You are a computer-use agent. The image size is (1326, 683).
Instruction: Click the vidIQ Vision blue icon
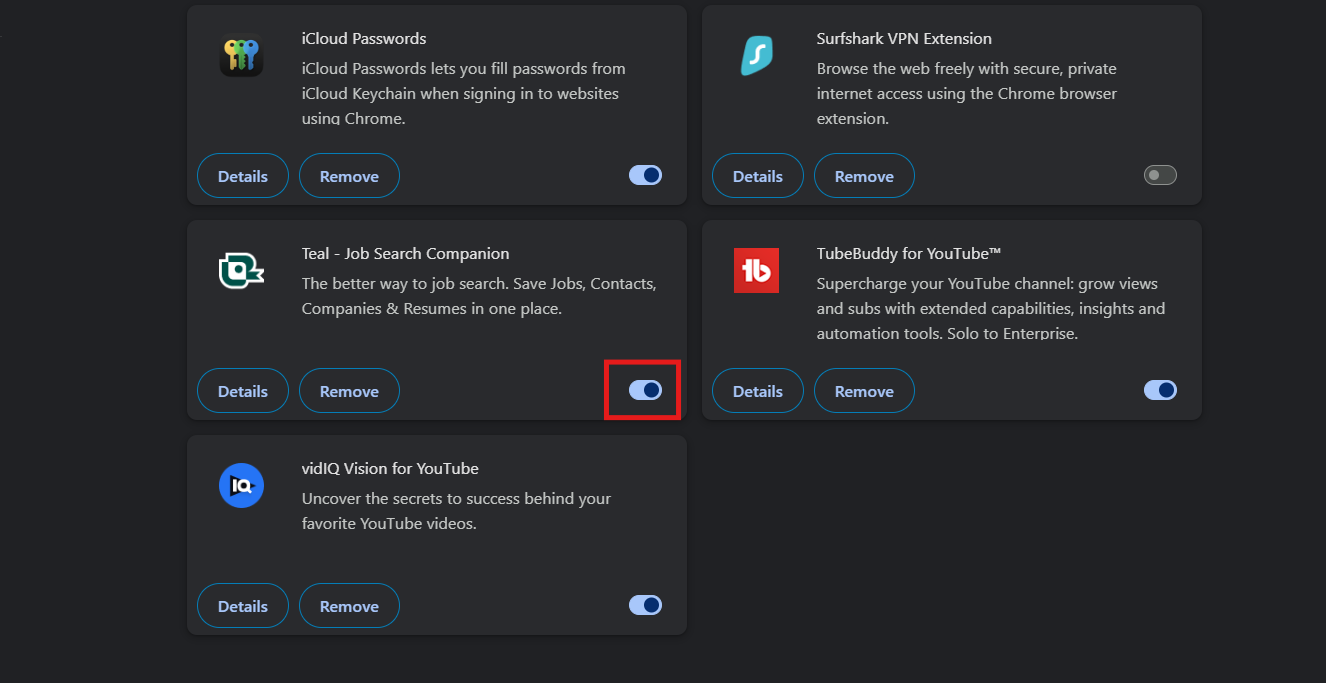point(241,486)
